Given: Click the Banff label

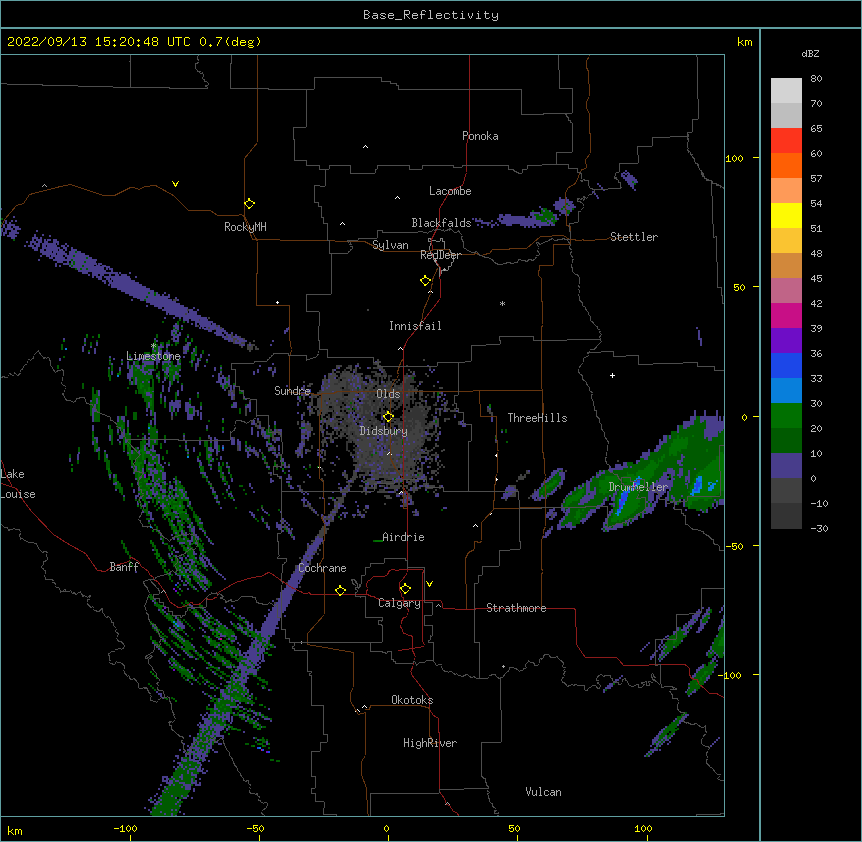Looking at the screenshot, I should pyautogui.click(x=124, y=567).
